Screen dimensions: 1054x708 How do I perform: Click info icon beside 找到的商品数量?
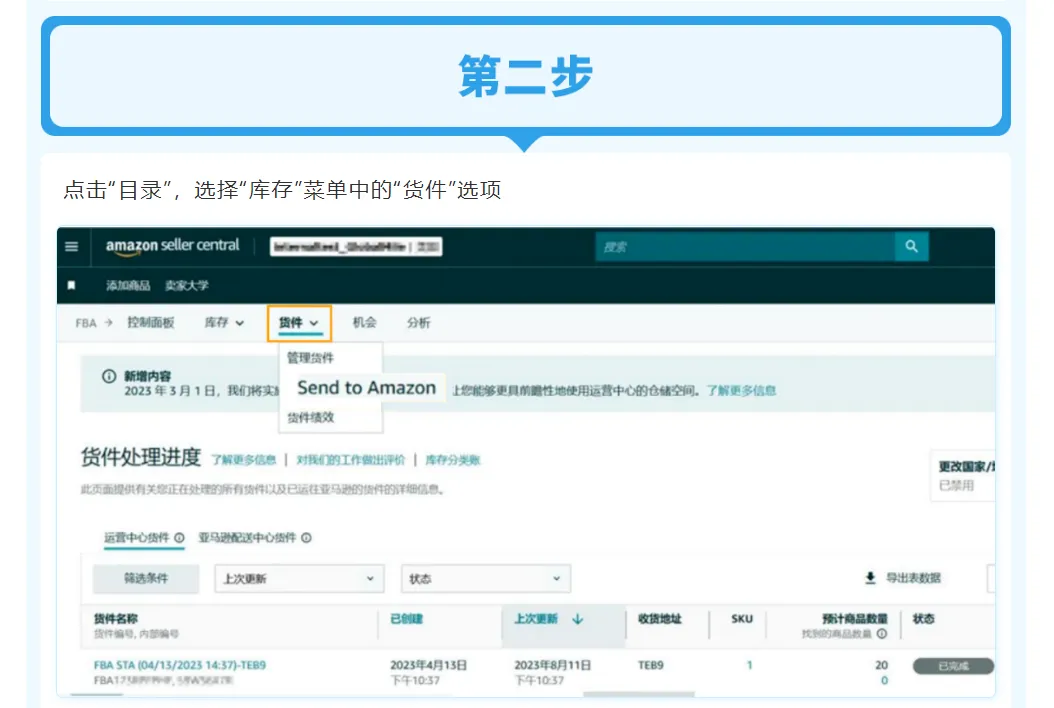(882, 634)
